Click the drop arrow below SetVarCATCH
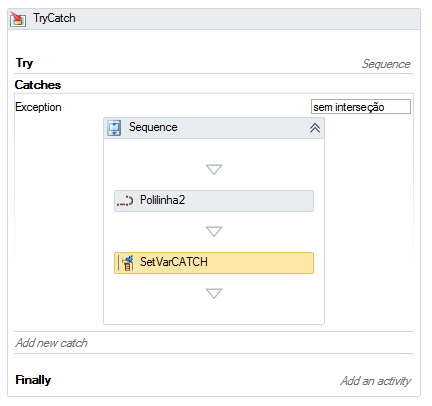The image size is (432, 406). pyautogui.click(x=214, y=293)
